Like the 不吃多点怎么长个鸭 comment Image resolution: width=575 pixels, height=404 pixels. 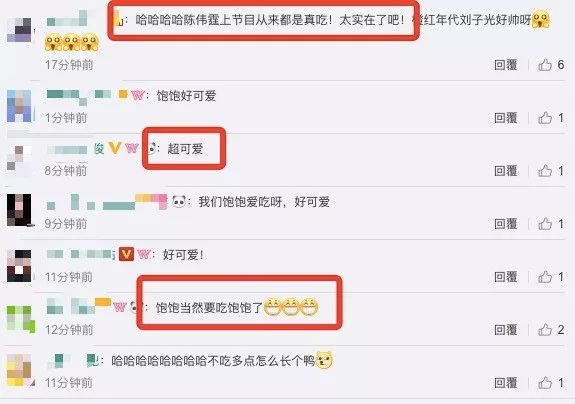[x=545, y=383]
